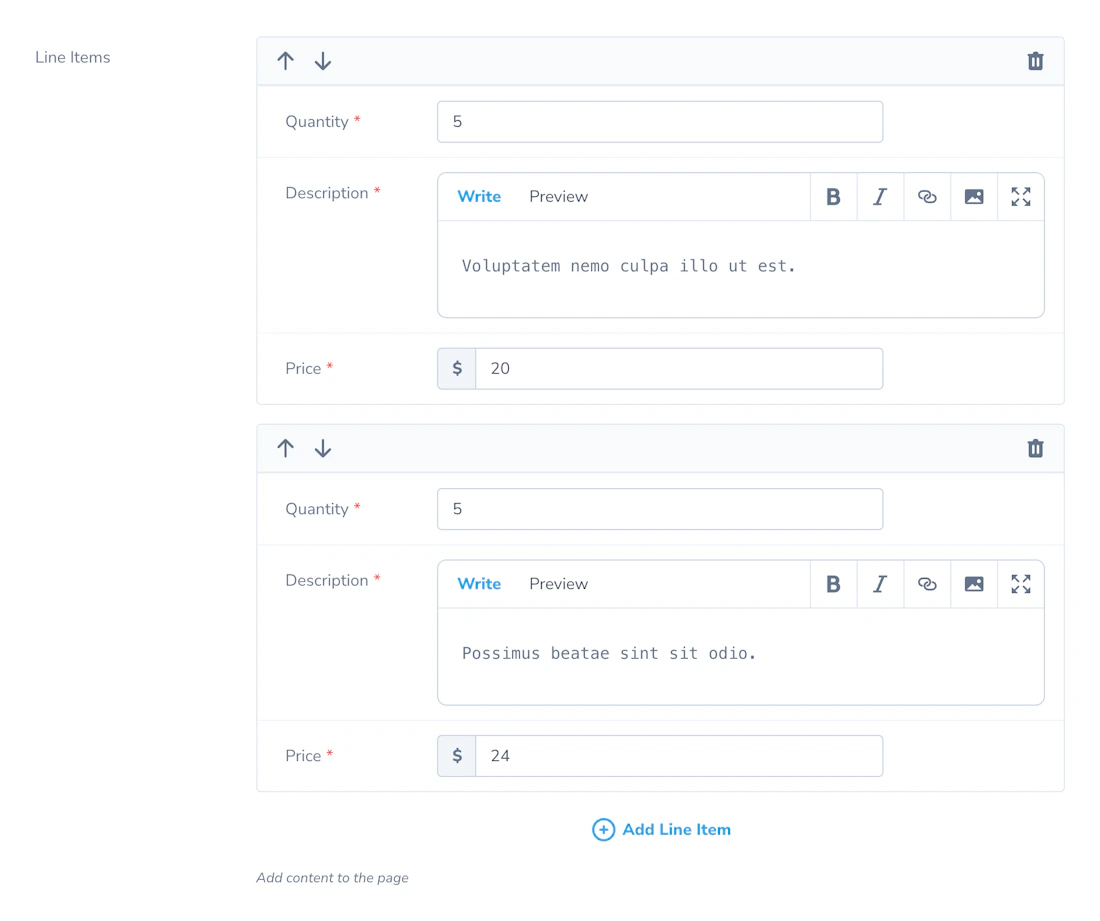1100x921 pixels.
Task: Select the italic icon in second description toolbar
Action: click(x=880, y=584)
